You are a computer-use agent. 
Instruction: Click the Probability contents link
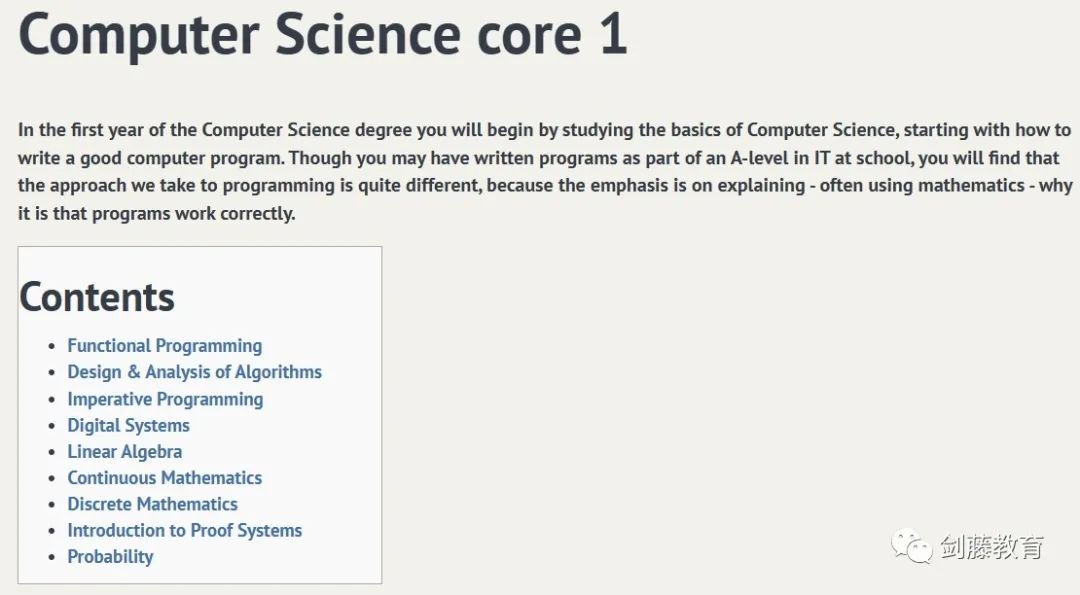click(110, 556)
